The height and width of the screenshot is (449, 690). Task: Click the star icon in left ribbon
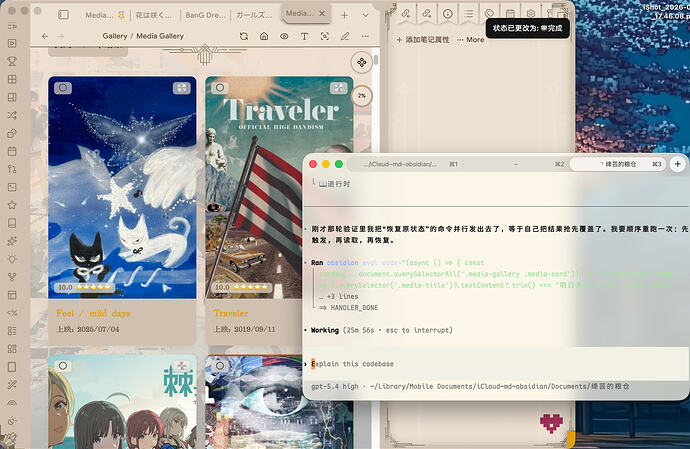click(12, 205)
